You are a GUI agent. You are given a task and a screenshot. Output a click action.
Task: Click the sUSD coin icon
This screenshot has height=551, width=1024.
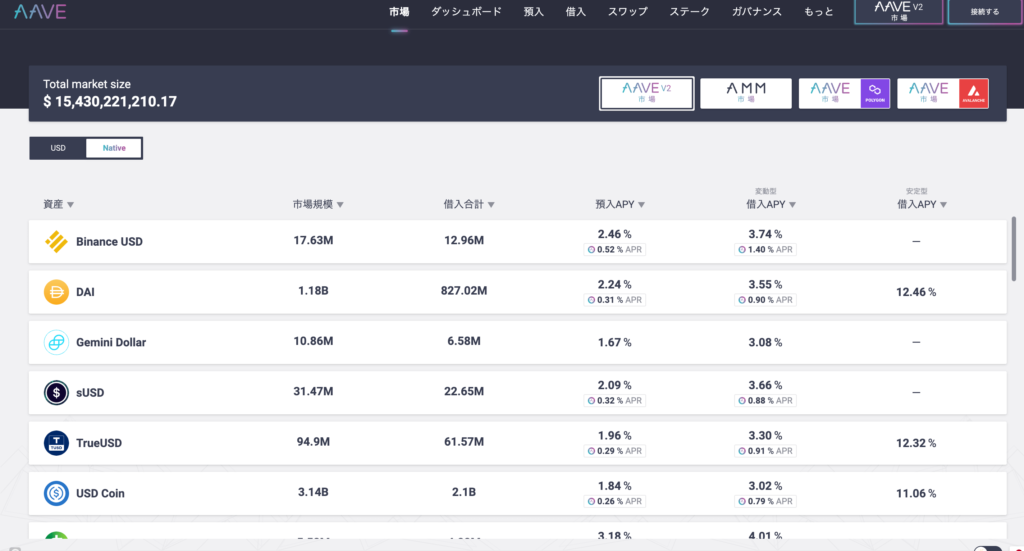pos(56,392)
